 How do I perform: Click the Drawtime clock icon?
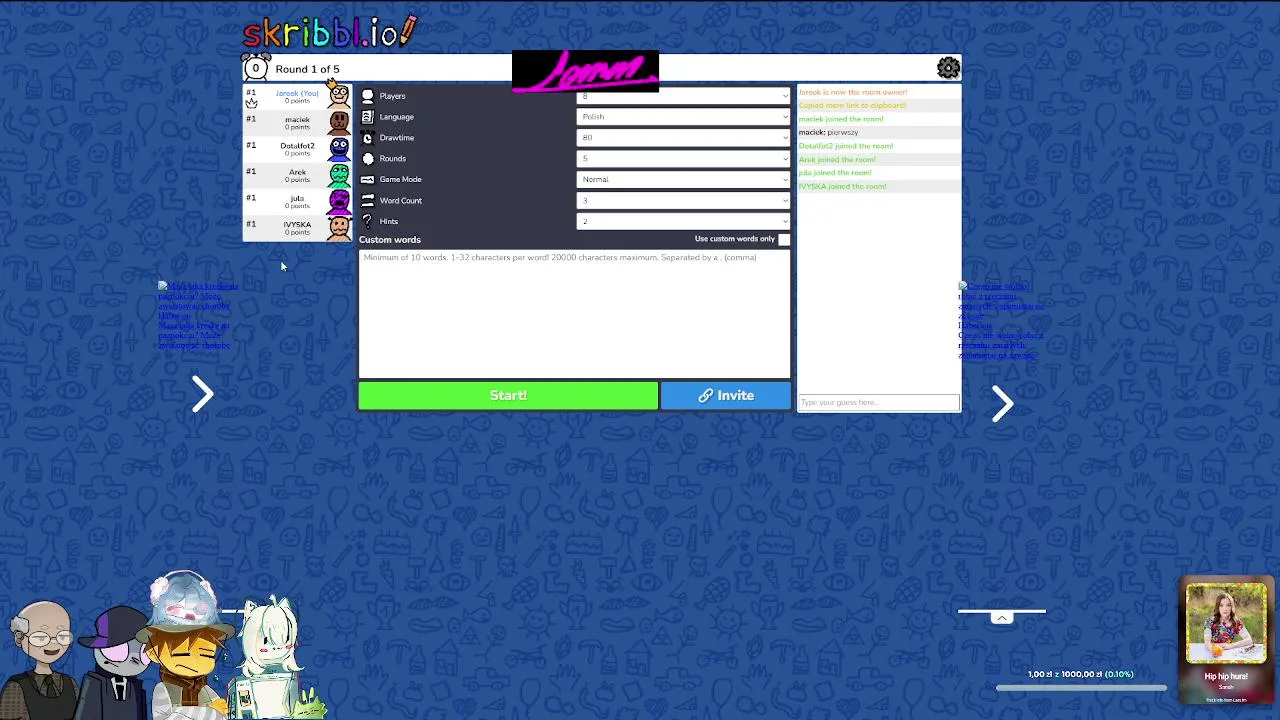(x=367, y=138)
